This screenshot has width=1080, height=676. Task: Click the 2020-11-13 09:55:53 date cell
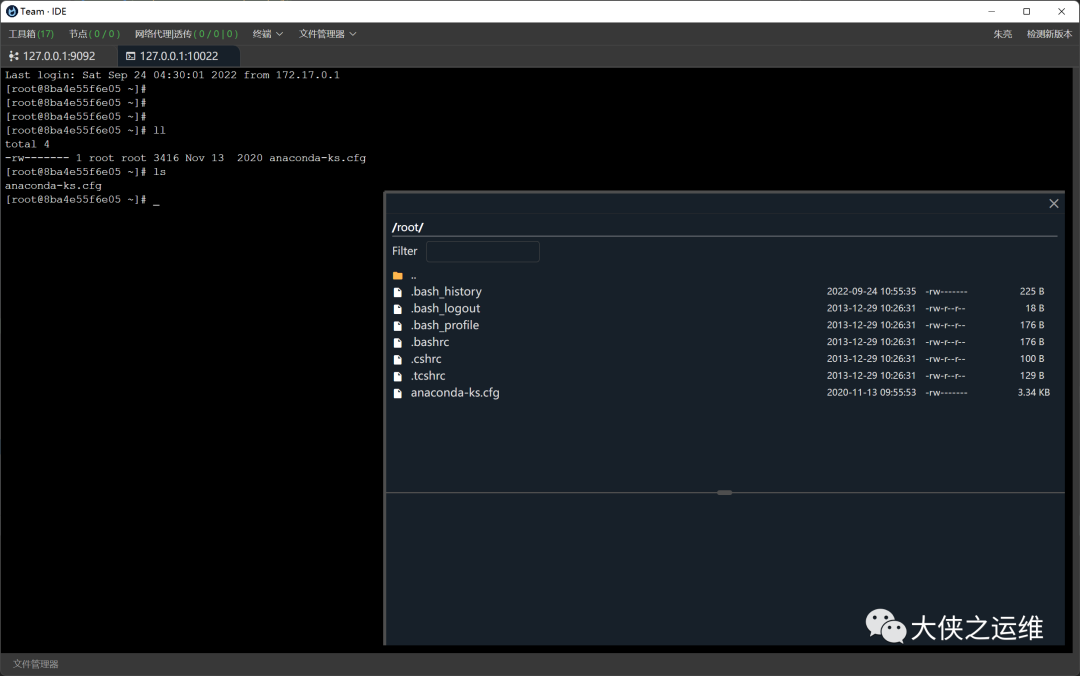point(871,393)
